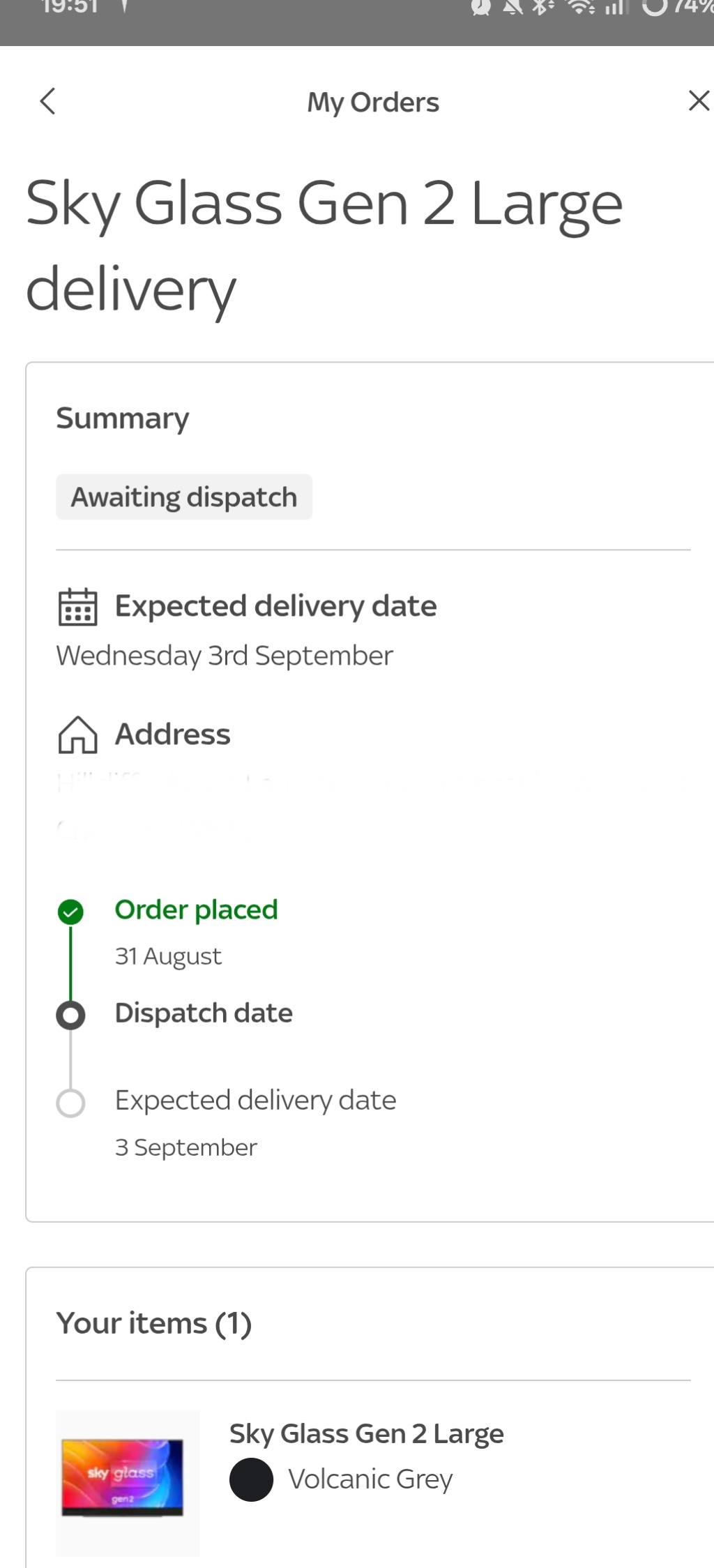Select the Dispatch date timeline marker
Viewport: 714px width, 1568px height.
[70, 1015]
